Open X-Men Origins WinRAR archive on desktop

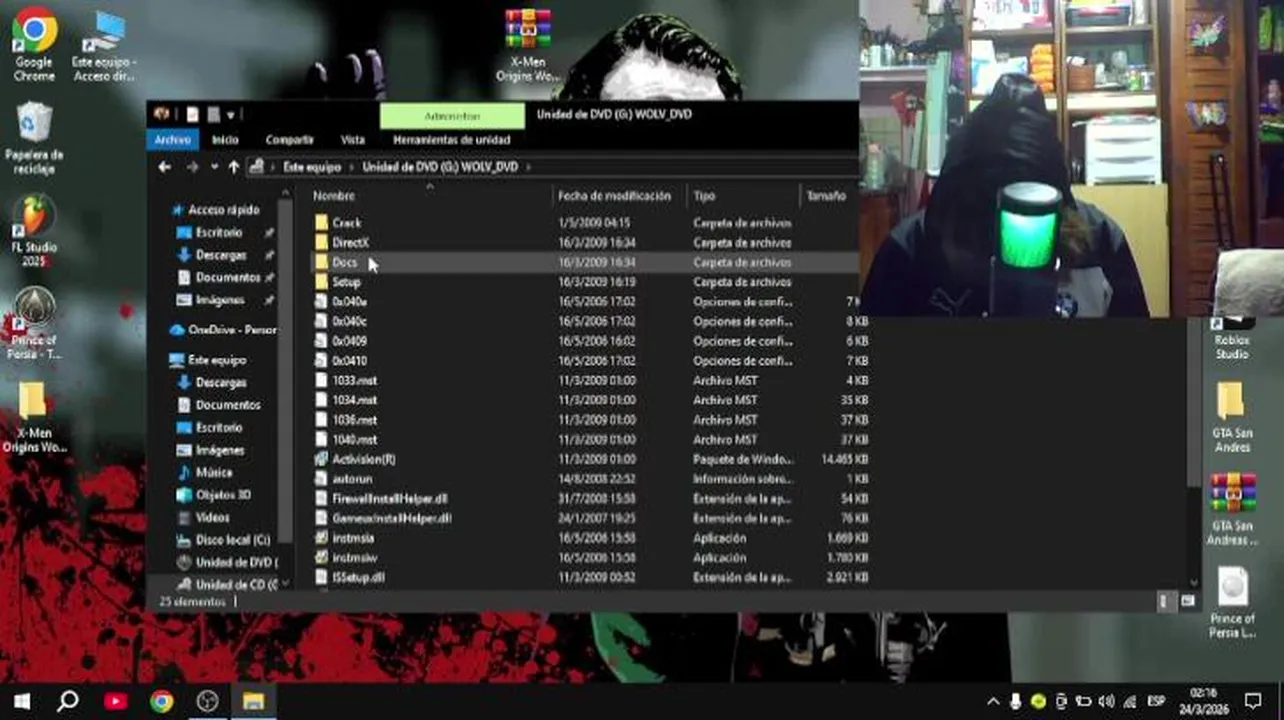528,45
